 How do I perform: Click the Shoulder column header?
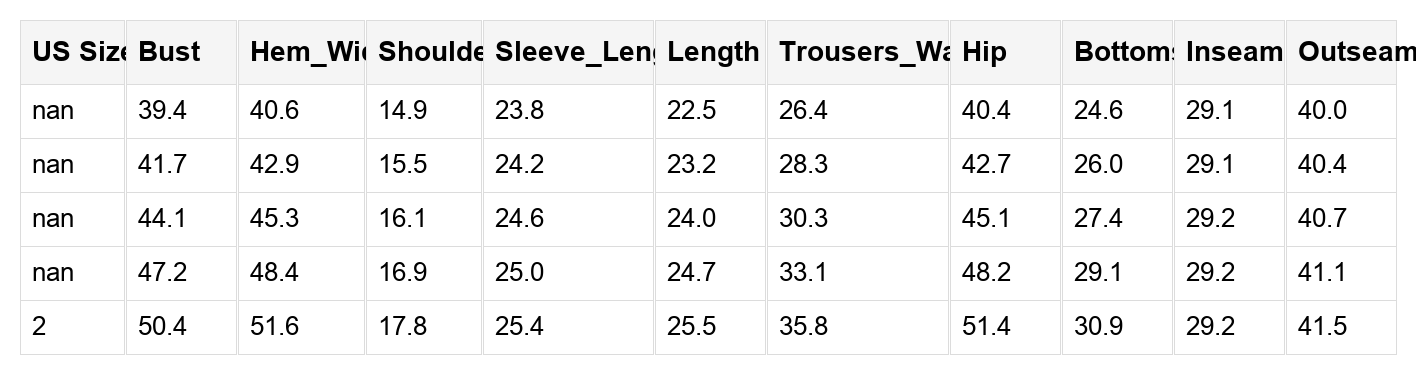click(x=424, y=52)
